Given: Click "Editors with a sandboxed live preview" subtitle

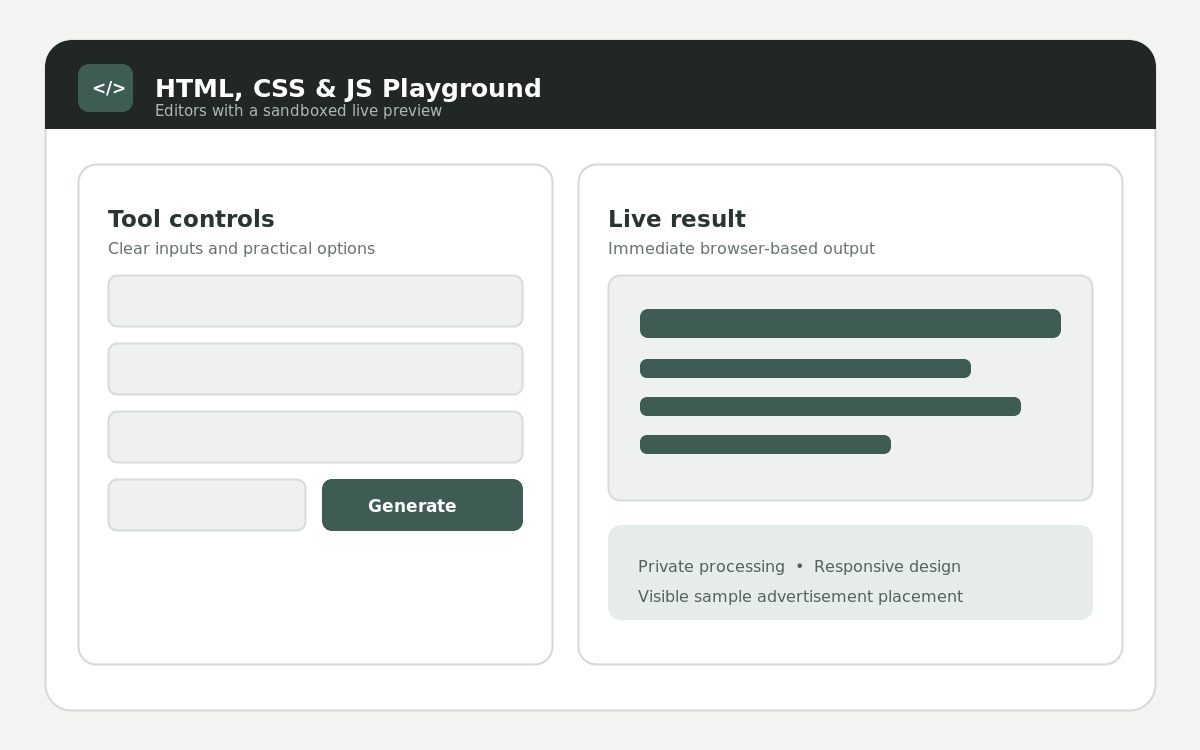Looking at the screenshot, I should click(x=298, y=111).
